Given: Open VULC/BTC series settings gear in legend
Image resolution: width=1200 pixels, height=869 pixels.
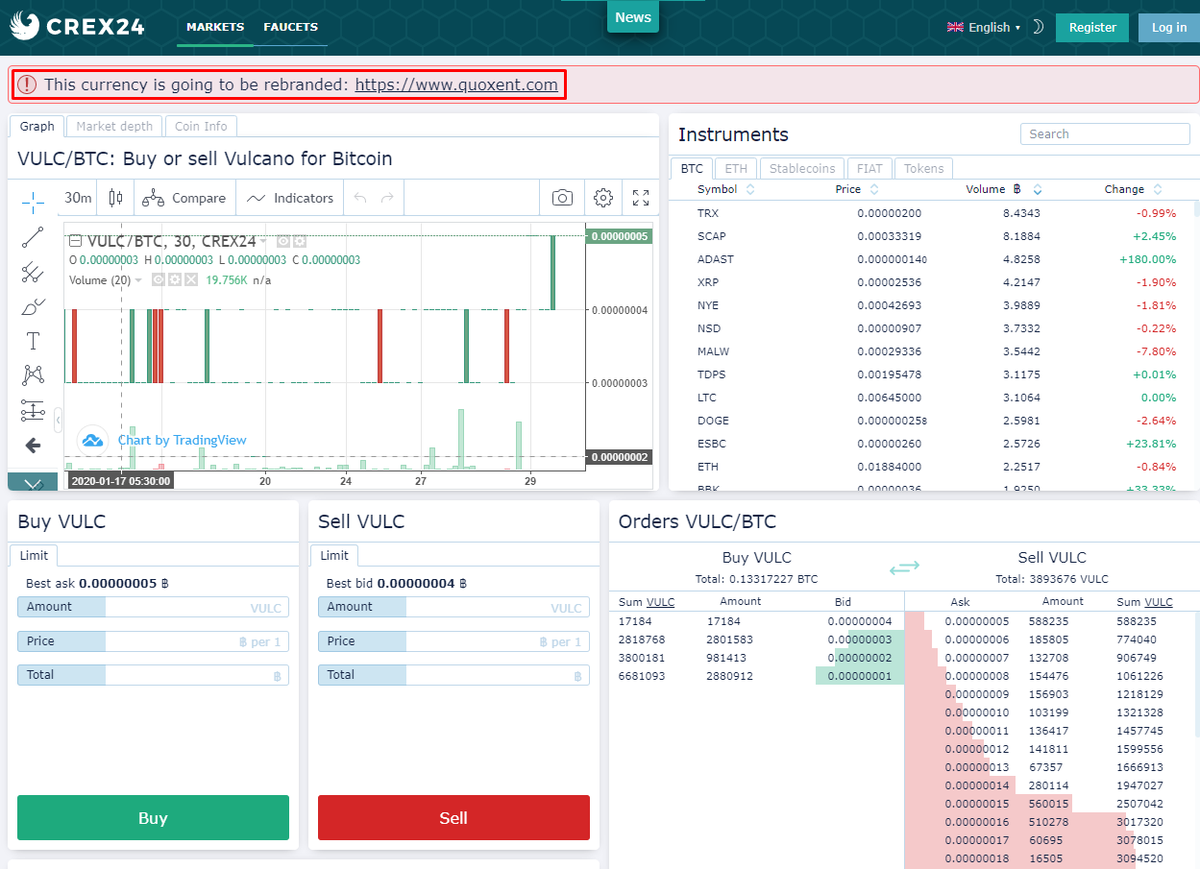Looking at the screenshot, I should click(299, 241).
